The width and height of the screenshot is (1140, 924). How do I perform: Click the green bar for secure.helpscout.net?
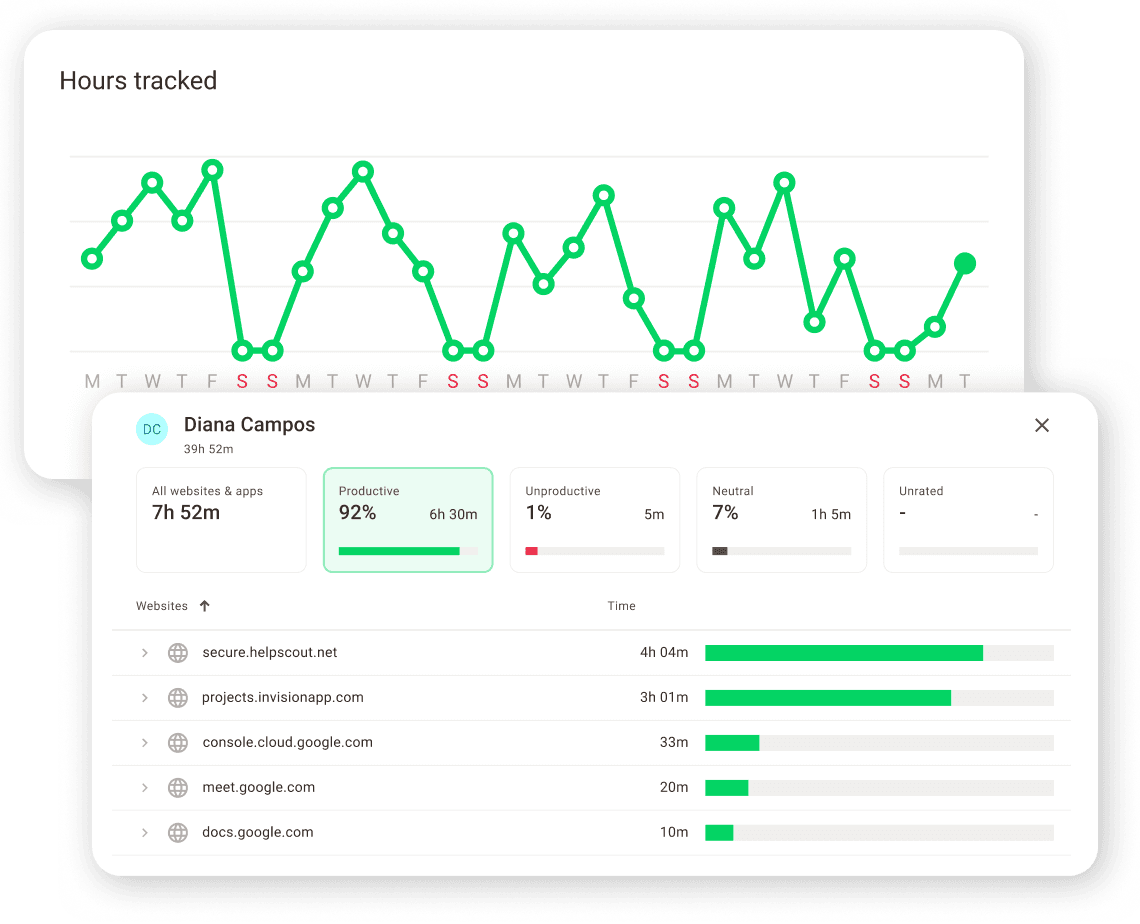pos(843,653)
